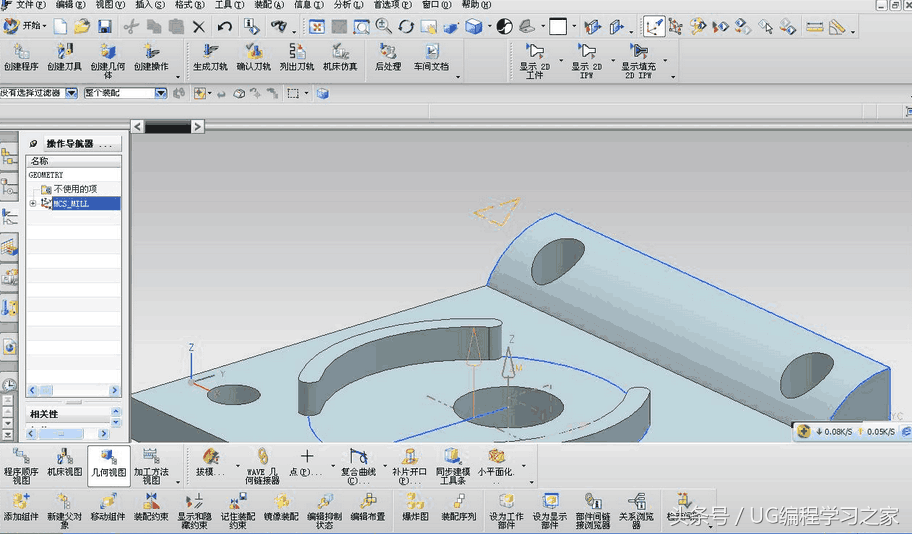This screenshot has height=534, width=912.
Task: Open the 整个装配 scope dropdown
Action: pyautogui.click(x=161, y=93)
